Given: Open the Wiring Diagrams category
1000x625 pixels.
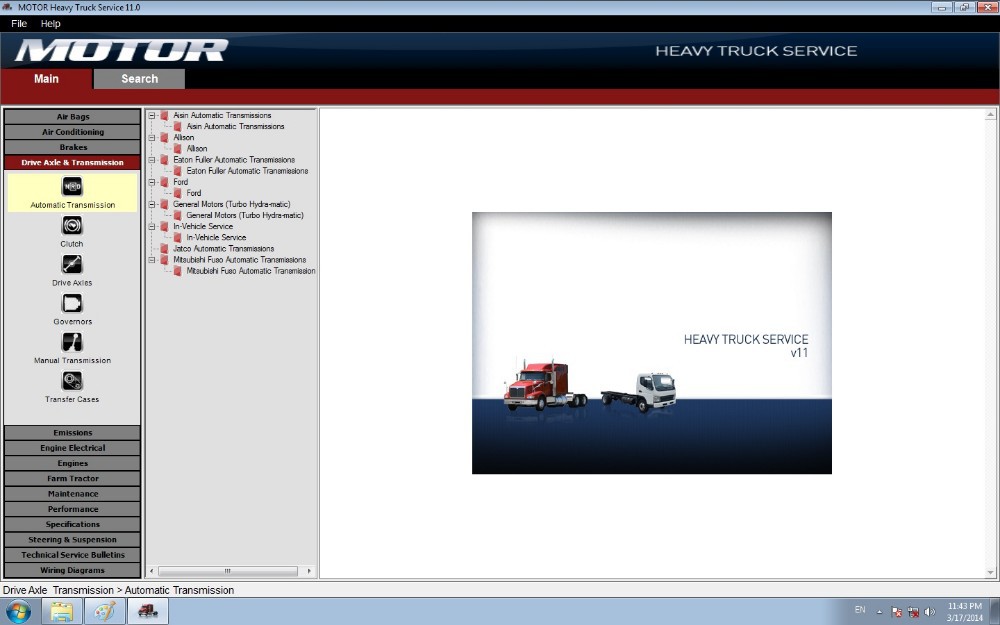Looking at the screenshot, I should coord(73,570).
